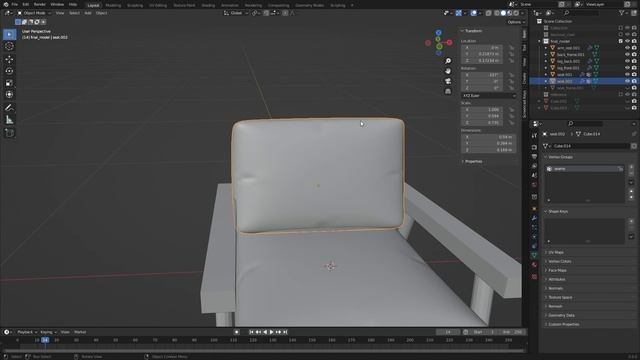This screenshot has width=640, height=360.
Task: Open the timeline Playback menu
Action: 27,332
